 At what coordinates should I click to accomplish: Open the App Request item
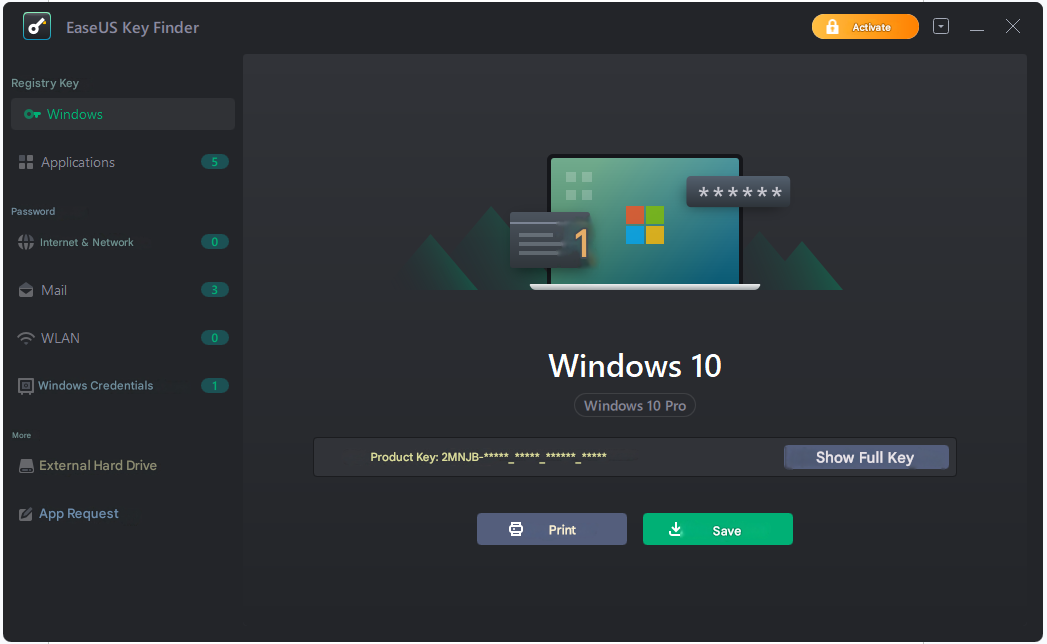tap(123, 514)
